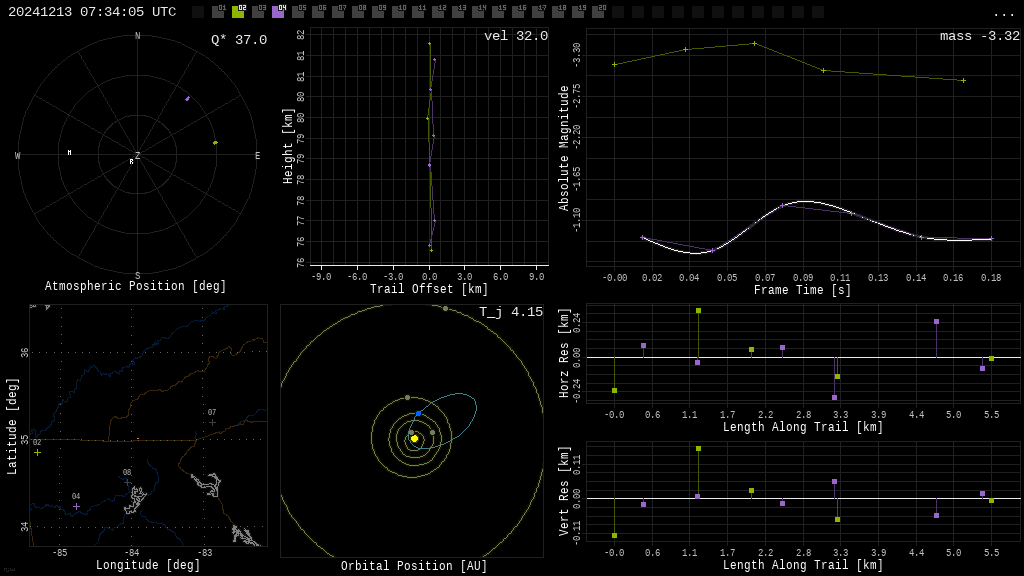Click the station 10 box in top bar
The image size is (1024, 576).
click(398, 12)
